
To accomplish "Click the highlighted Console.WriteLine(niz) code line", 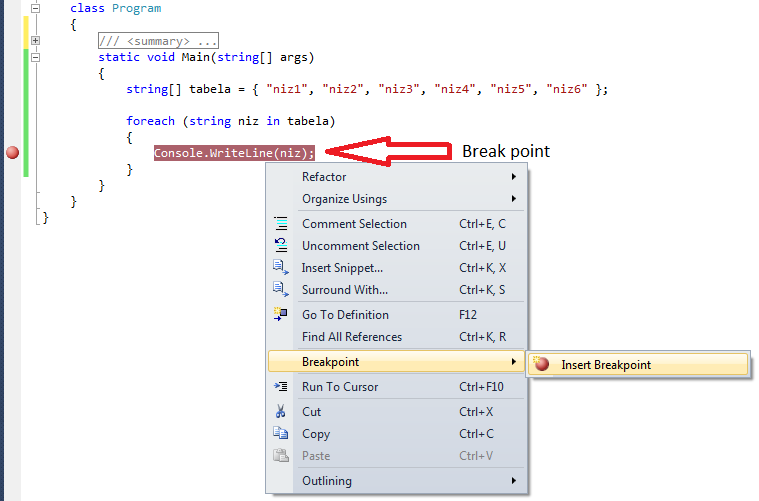I will coord(234,153).
